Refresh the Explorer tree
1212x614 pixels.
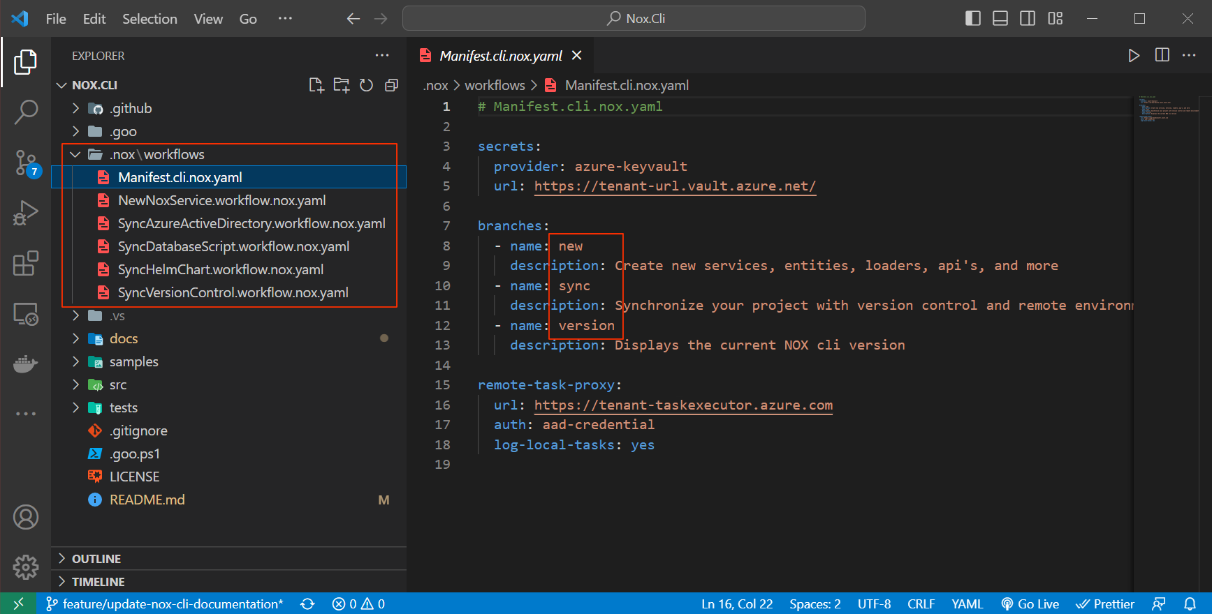(x=366, y=85)
